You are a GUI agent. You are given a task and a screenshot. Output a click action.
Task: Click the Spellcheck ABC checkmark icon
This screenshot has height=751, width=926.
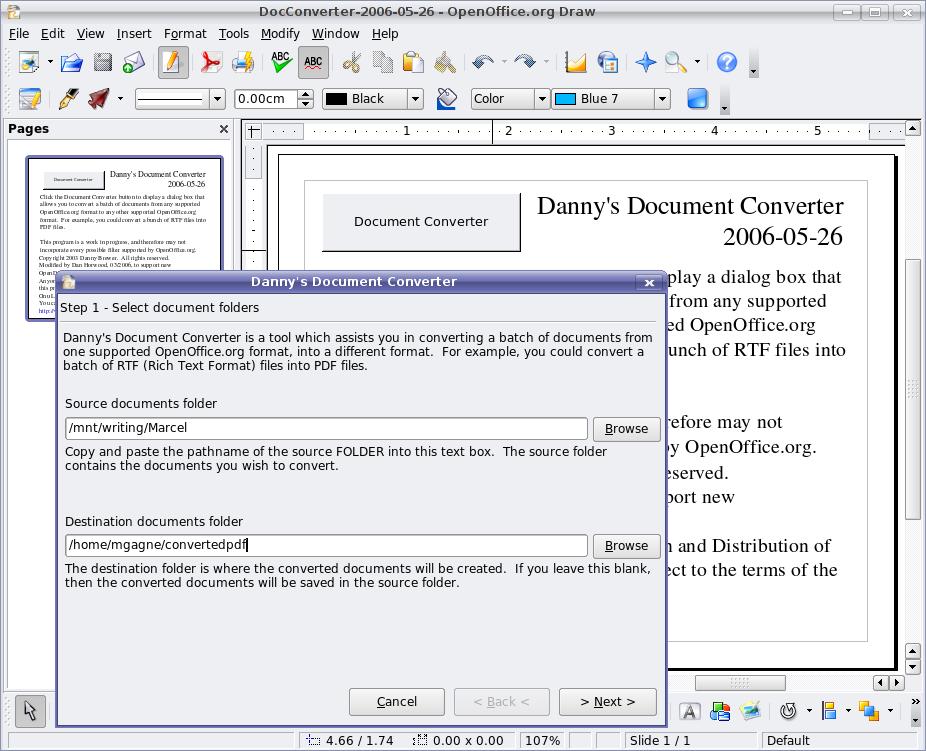click(282, 63)
